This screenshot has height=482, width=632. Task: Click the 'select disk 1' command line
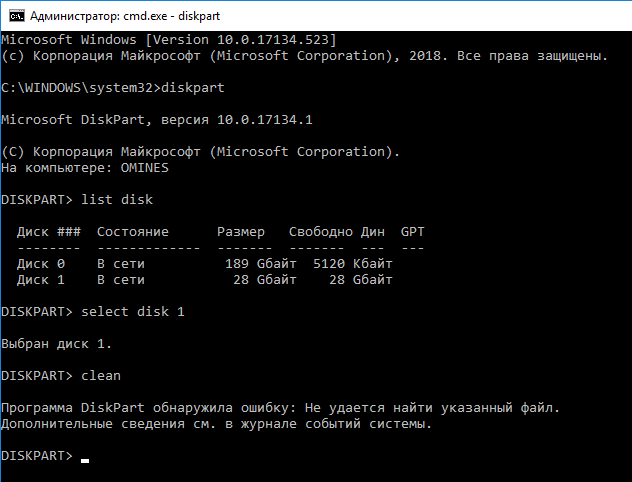[93, 312]
